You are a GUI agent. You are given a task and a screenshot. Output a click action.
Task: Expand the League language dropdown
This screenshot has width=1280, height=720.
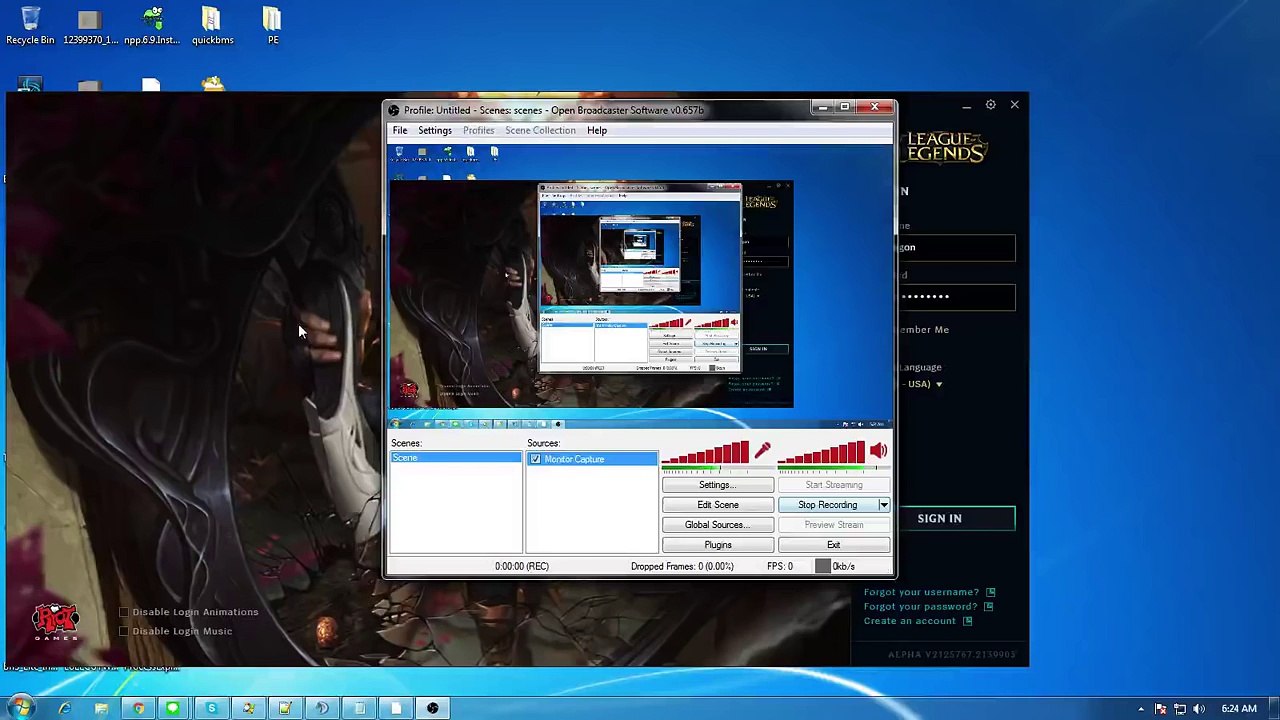(938, 384)
